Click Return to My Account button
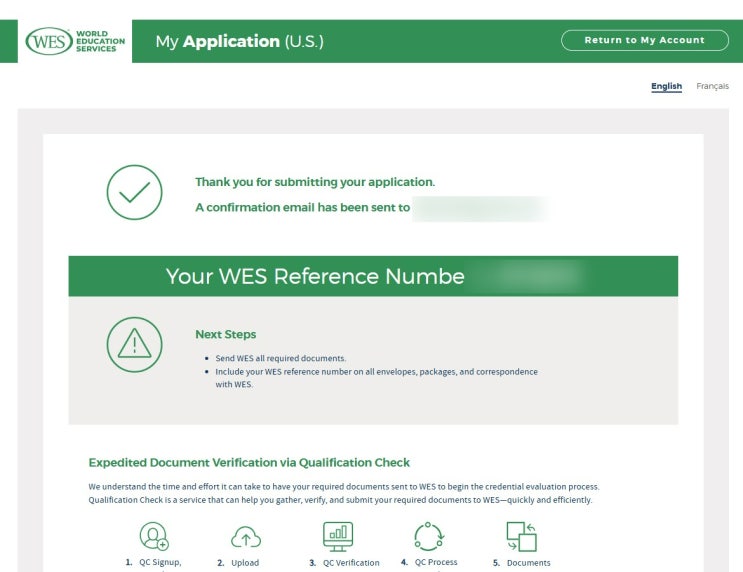Viewport: 743px width, 572px height. tap(644, 40)
